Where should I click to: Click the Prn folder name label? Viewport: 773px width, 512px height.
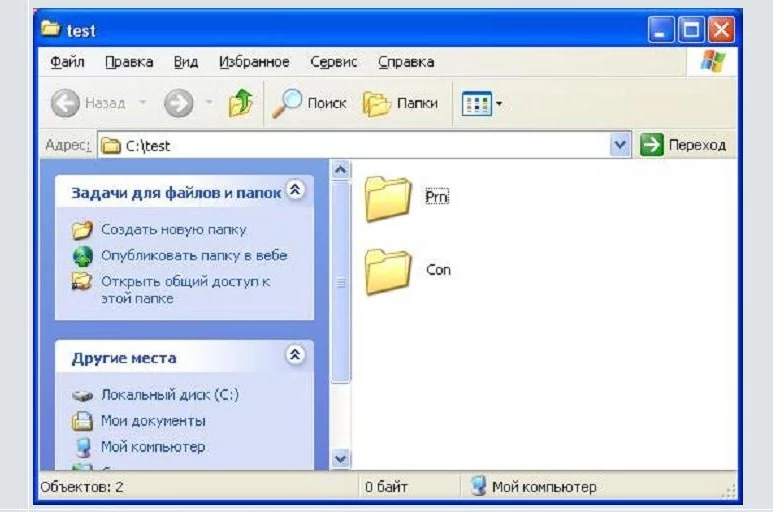click(437, 197)
